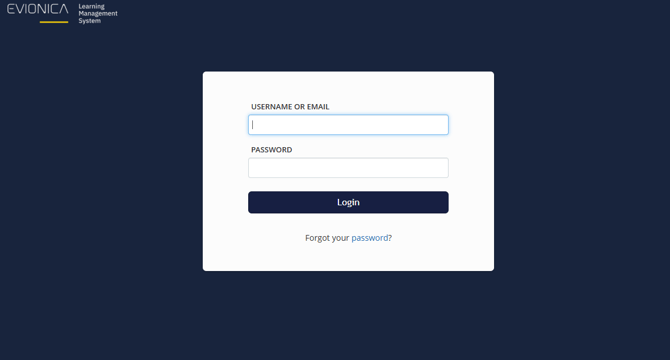Focus the Username or Email input field
The width and height of the screenshot is (670, 360).
pyautogui.click(x=348, y=125)
